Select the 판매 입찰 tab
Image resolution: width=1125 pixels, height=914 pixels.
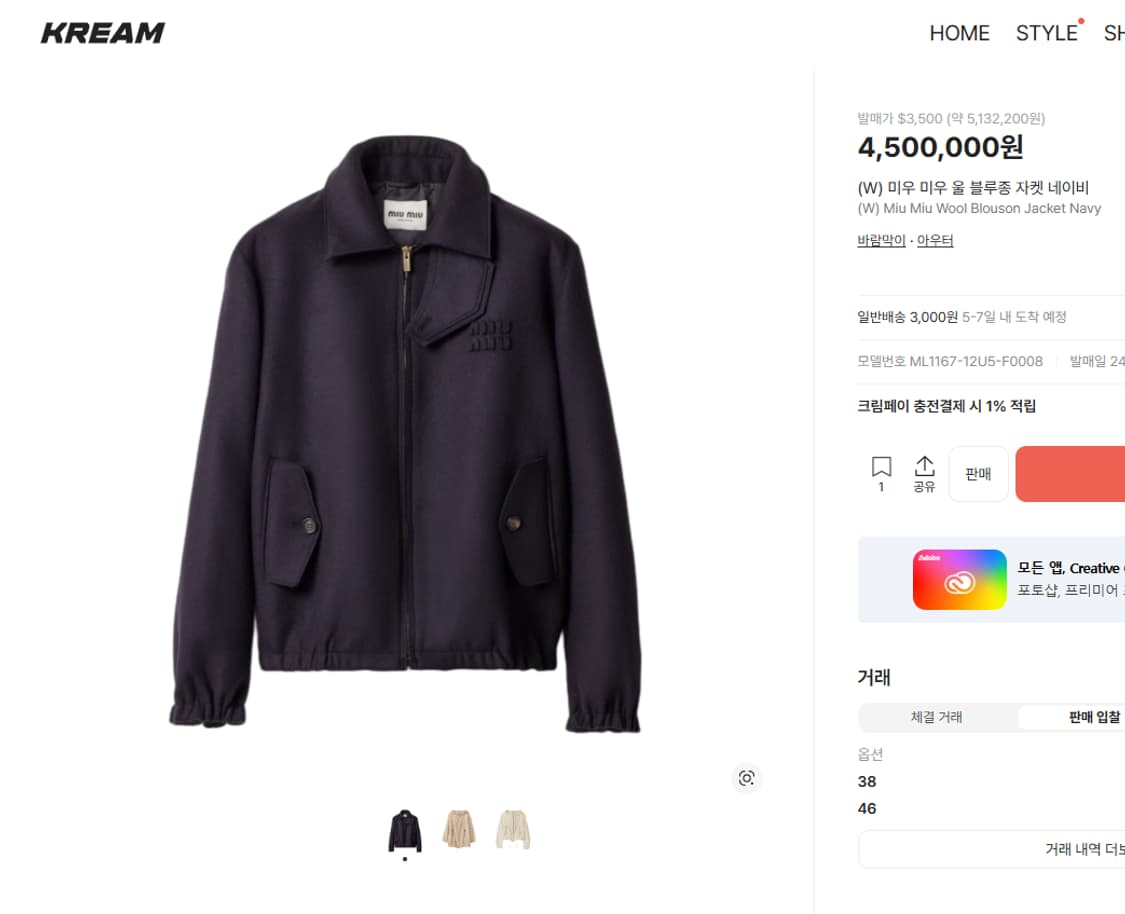tap(1093, 717)
